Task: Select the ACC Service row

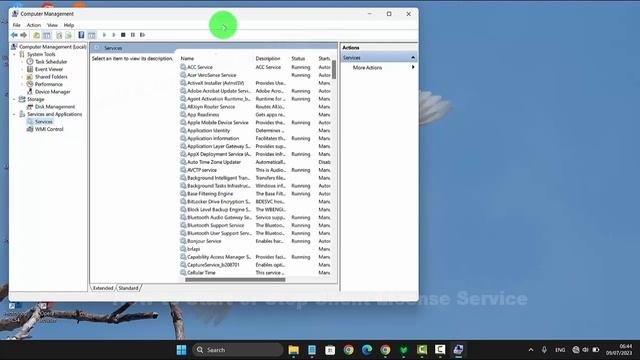Action: coord(255,67)
